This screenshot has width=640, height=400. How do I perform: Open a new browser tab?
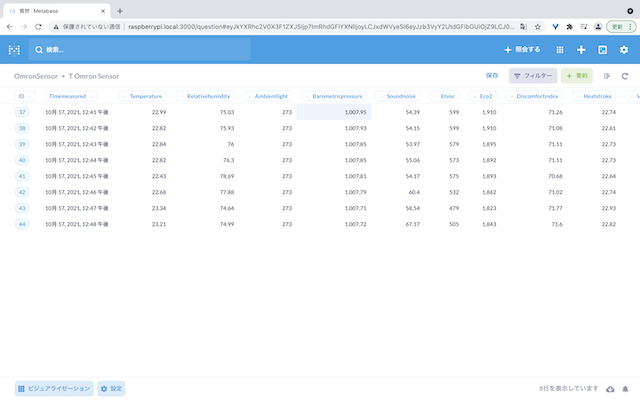120,11
